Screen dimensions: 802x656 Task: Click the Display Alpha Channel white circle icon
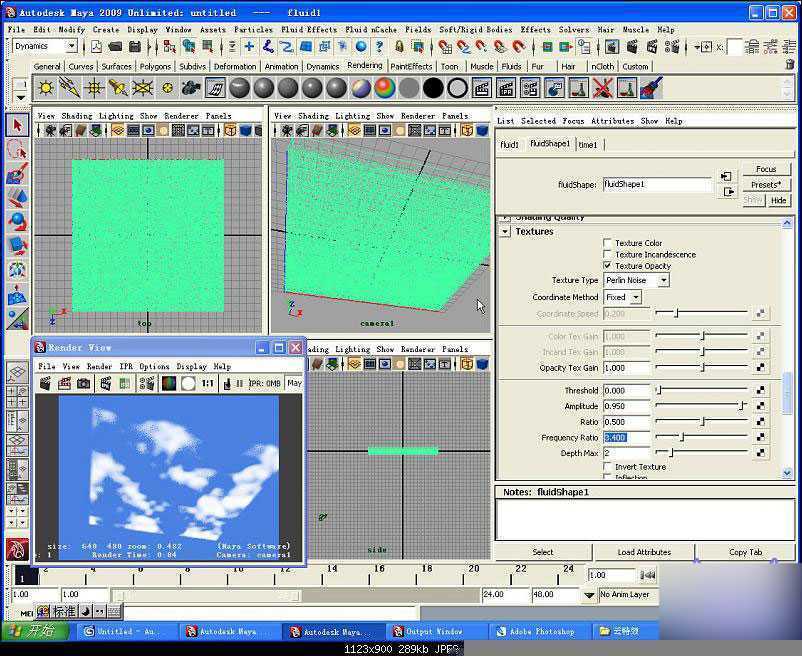(x=187, y=383)
